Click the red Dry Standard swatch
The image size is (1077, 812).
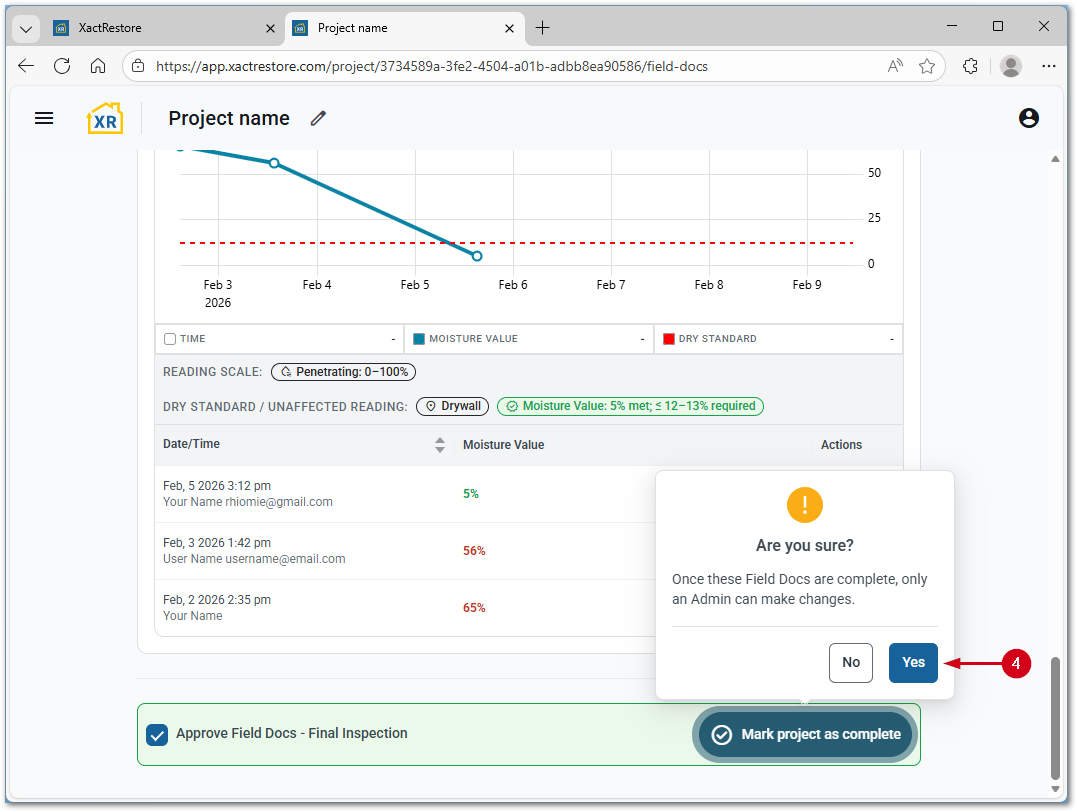pos(669,339)
